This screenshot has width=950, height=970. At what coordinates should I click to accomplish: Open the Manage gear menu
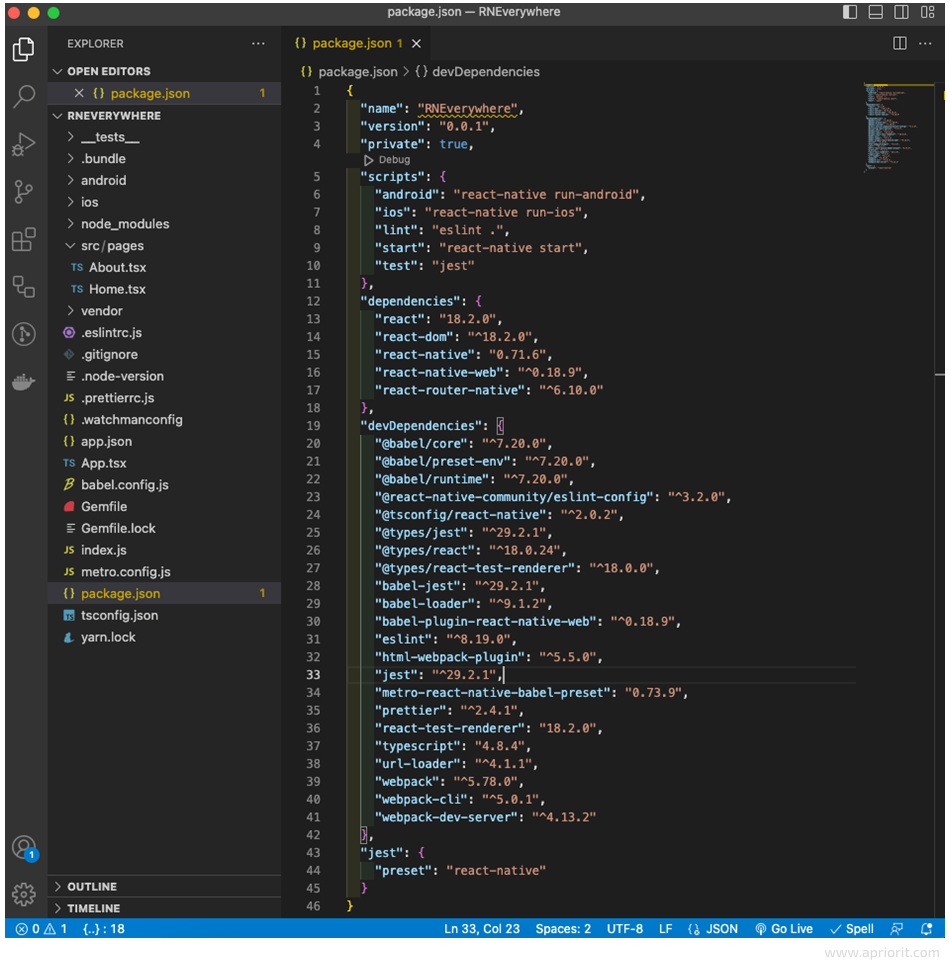24,894
